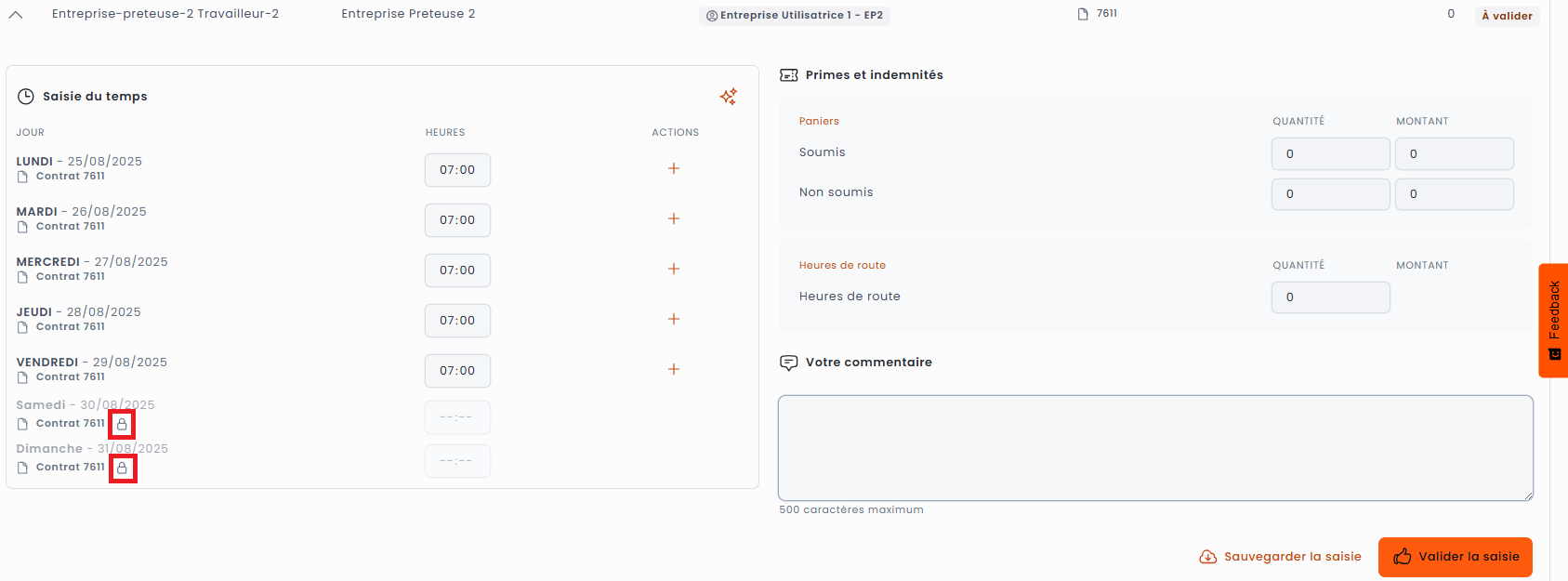1568x581 pixels.
Task: Click the Entreprise Utilisatrice 1 - EP2 badge
Action: [795, 16]
